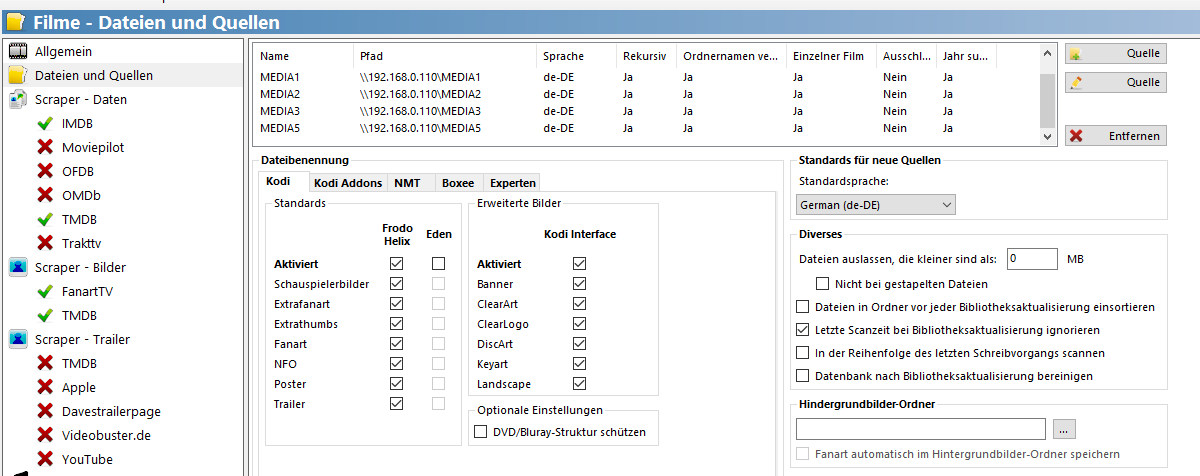Screen dimensions: 1200x476
Task: Check Dateien in Ordner vor jeder Bibliotheksaktualisierung einsortieren
Action: point(802,306)
